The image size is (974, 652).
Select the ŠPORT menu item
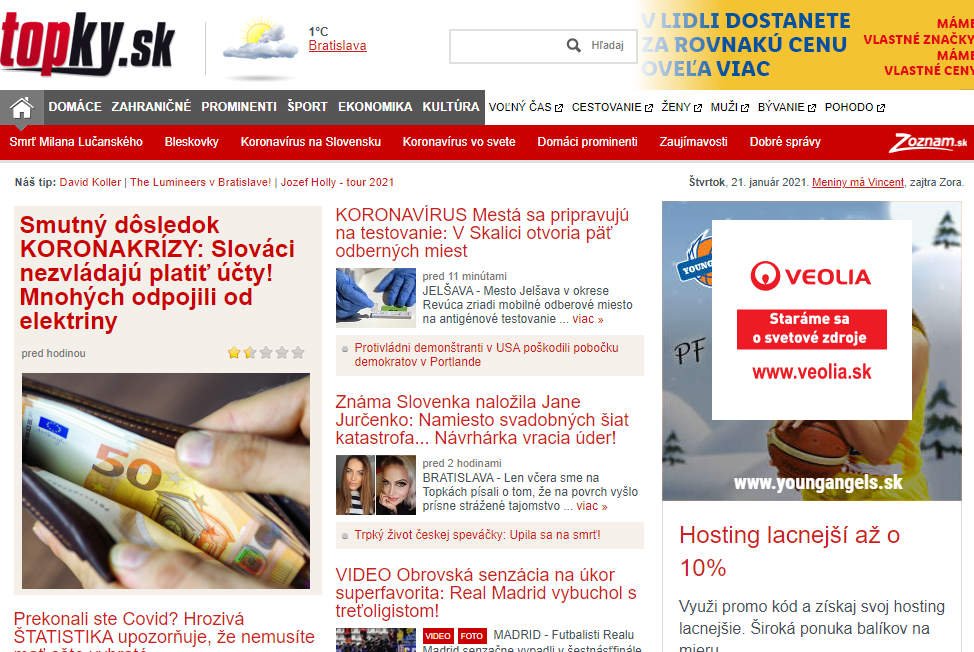[307, 107]
